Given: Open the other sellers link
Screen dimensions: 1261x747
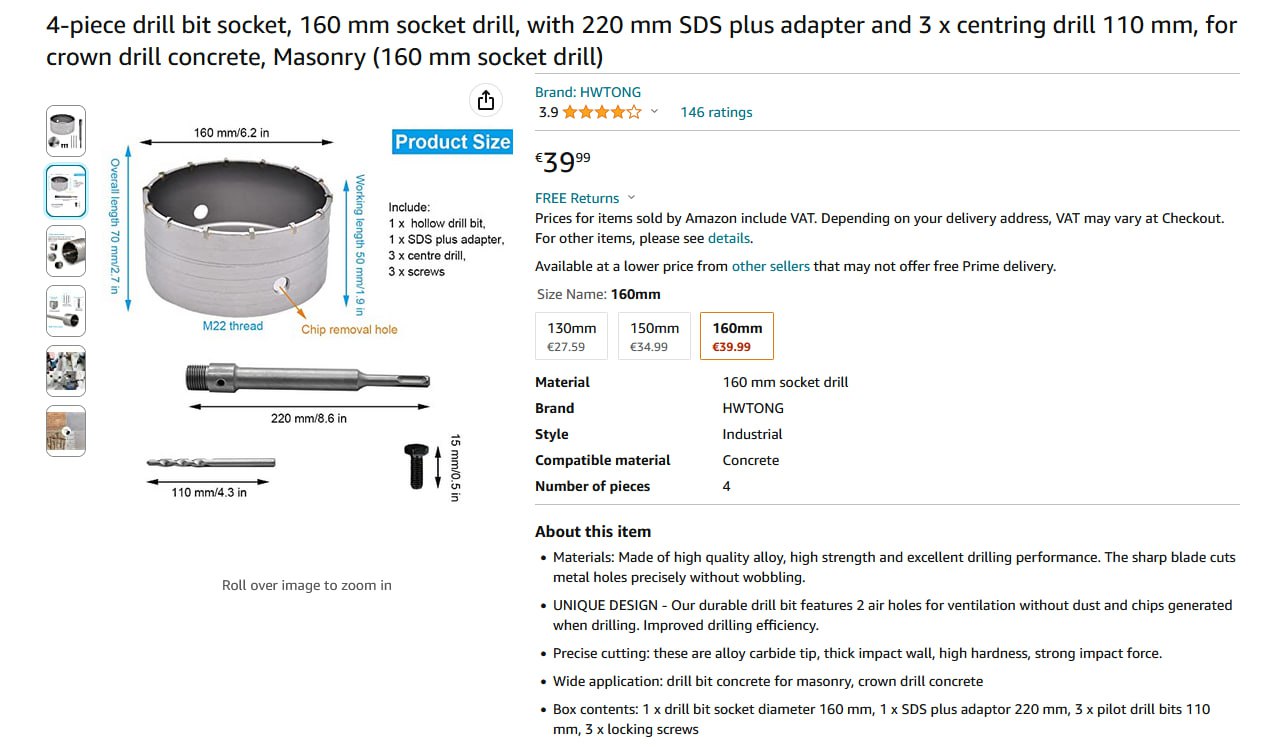Looking at the screenshot, I should pyautogui.click(x=770, y=266).
